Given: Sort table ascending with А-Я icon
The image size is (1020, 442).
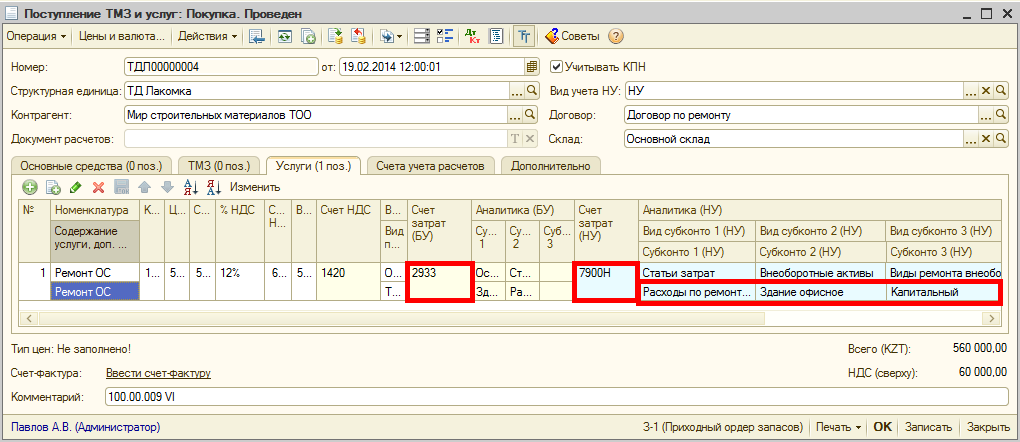Looking at the screenshot, I should [x=191, y=187].
